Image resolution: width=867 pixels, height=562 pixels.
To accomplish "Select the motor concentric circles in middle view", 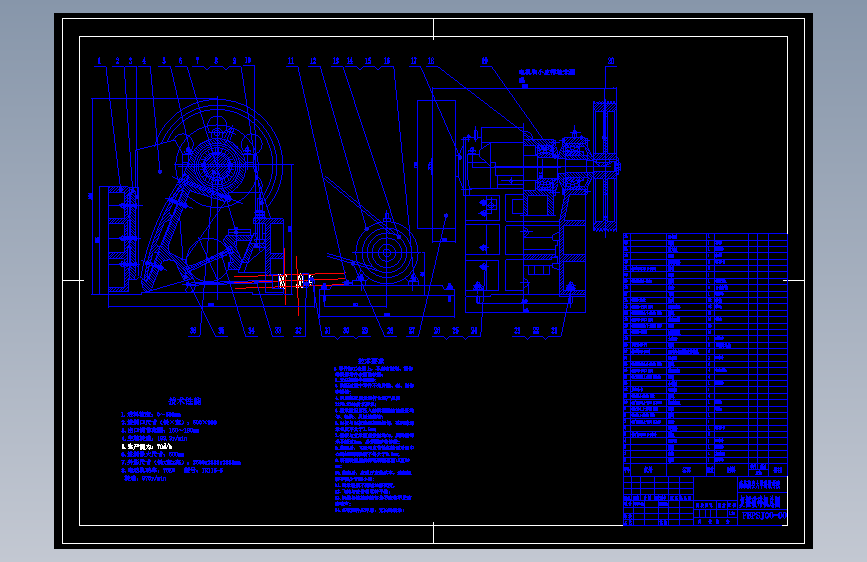I will (387, 253).
